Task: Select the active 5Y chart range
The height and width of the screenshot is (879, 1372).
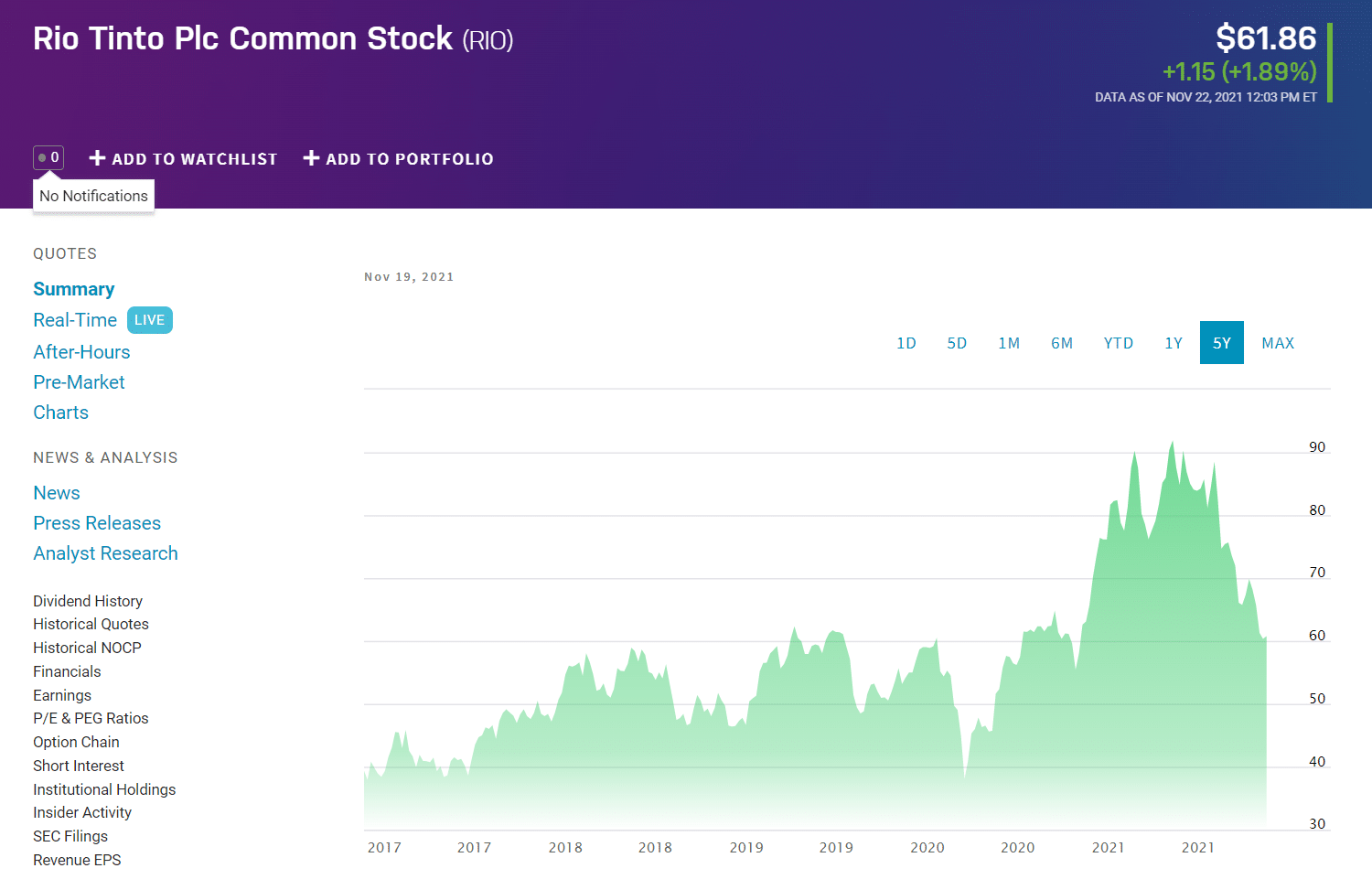Action: pos(1222,343)
